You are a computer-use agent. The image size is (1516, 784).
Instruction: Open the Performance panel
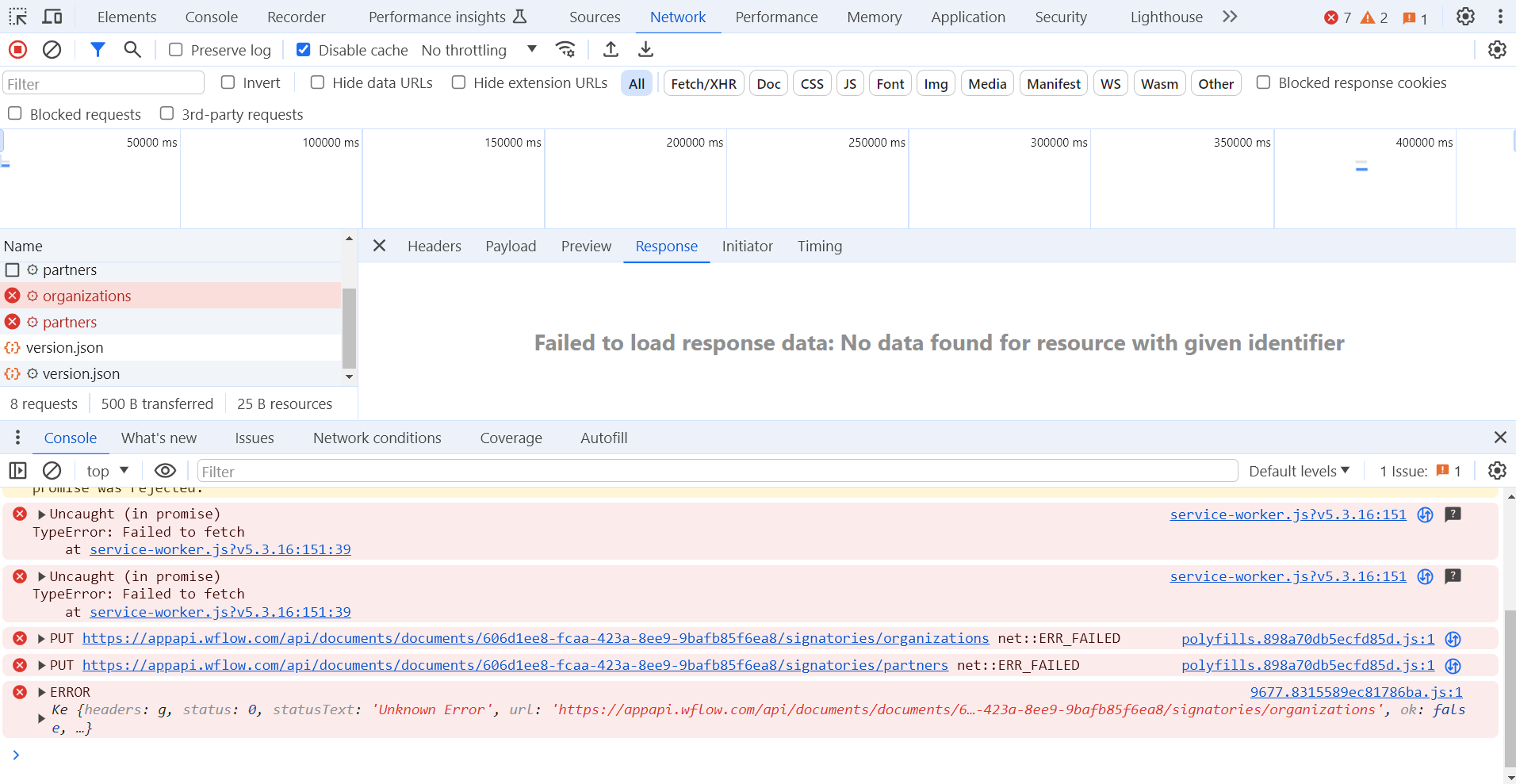point(776,17)
